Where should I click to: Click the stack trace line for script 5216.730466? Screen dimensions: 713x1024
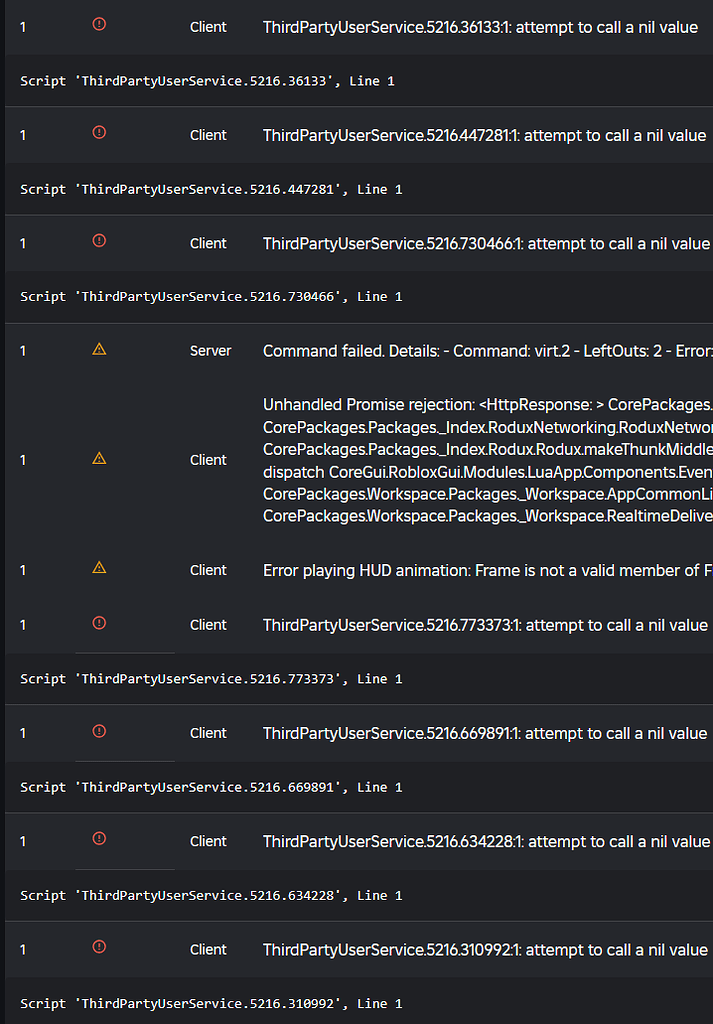[211, 296]
